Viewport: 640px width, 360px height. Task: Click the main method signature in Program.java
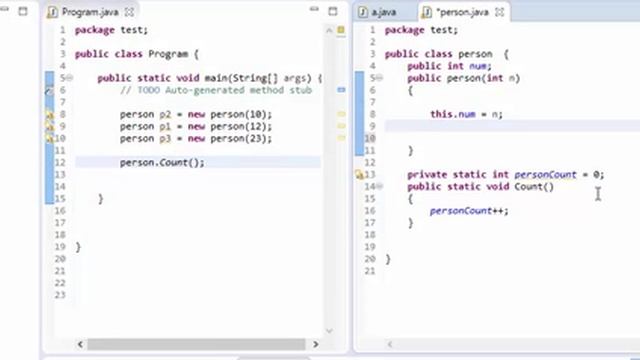tap(210, 78)
